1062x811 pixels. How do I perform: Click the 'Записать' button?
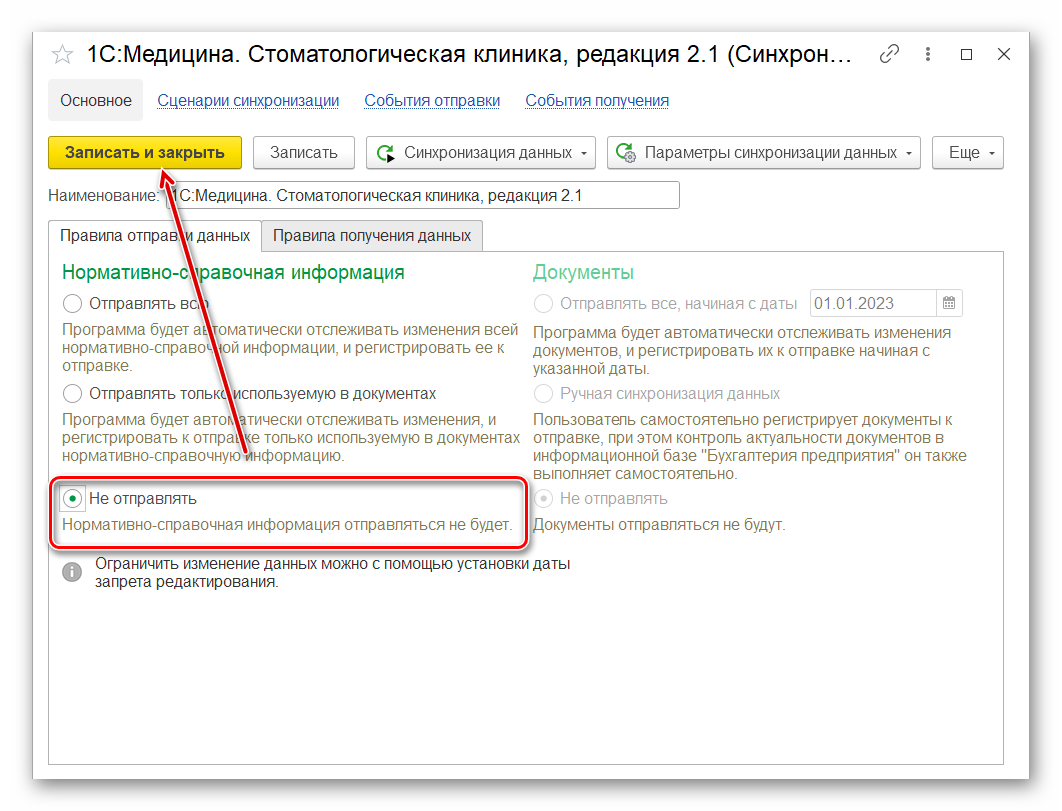pyautogui.click(x=303, y=153)
